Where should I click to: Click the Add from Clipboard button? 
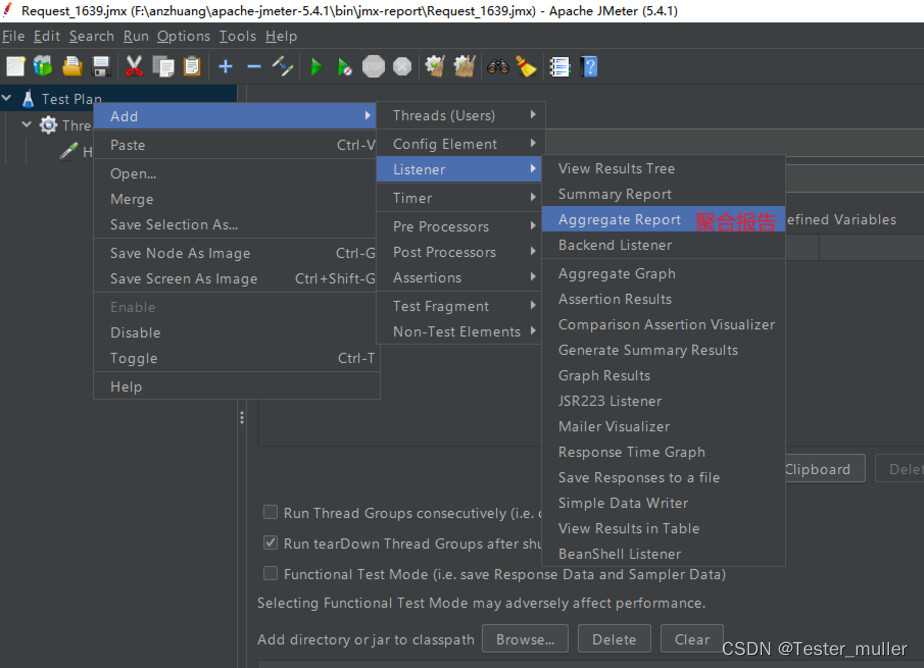[824, 469]
